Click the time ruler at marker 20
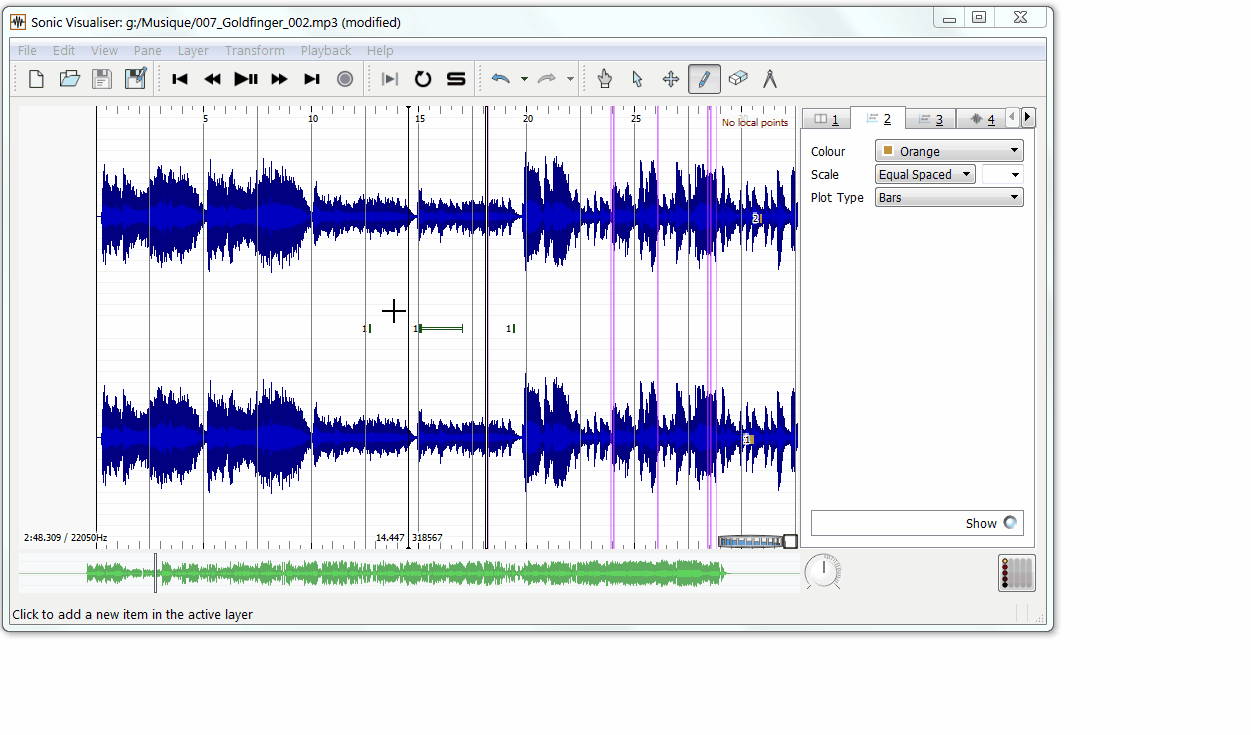1251x735 pixels. [x=528, y=118]
